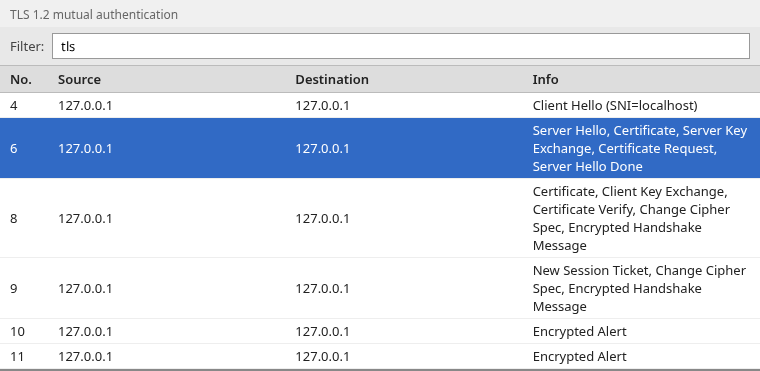The width and height of the screenshot is (760, 371).
Task: Click the Info column header
Action: coord(545,80)
